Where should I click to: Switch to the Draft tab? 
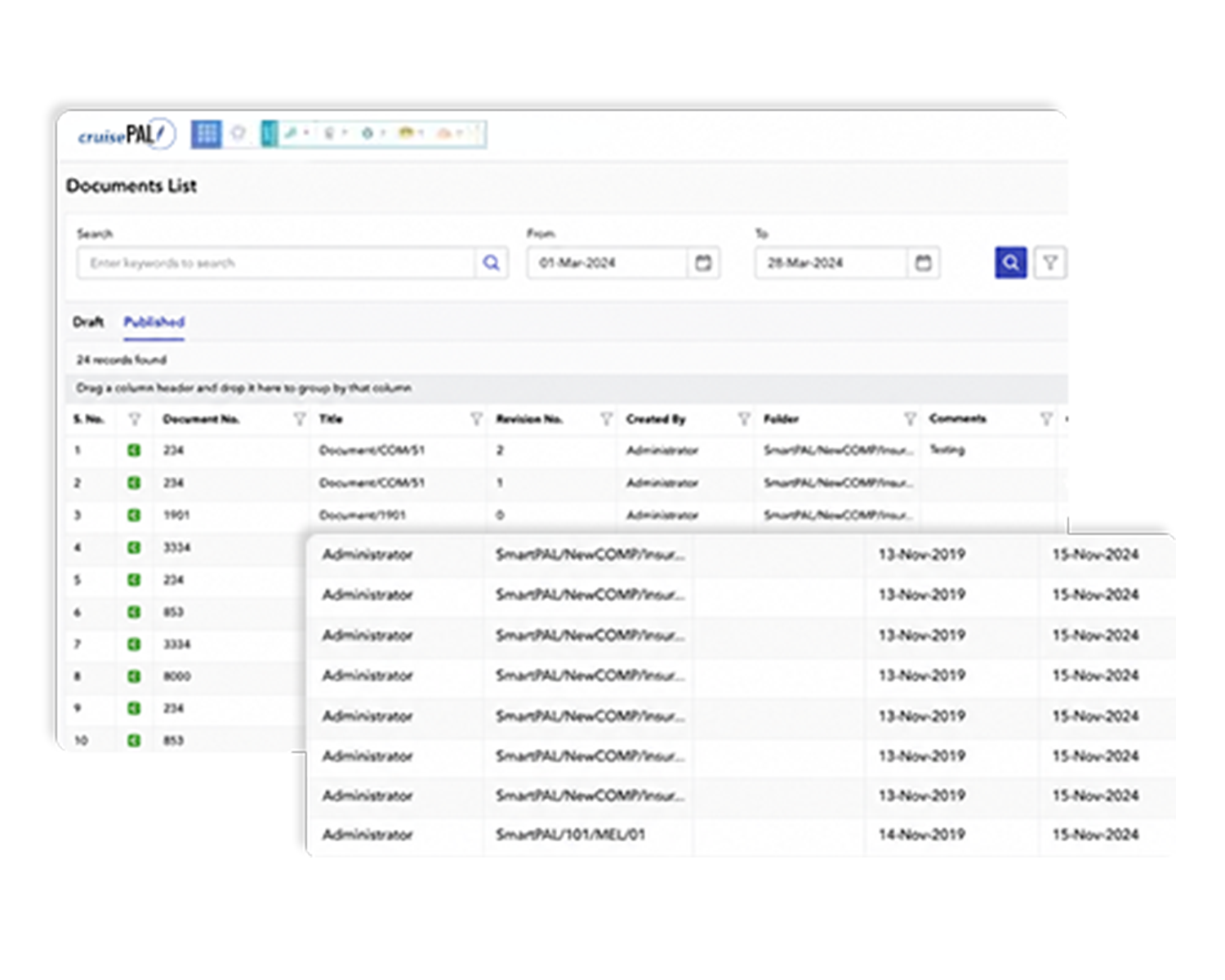coord(88,322)
